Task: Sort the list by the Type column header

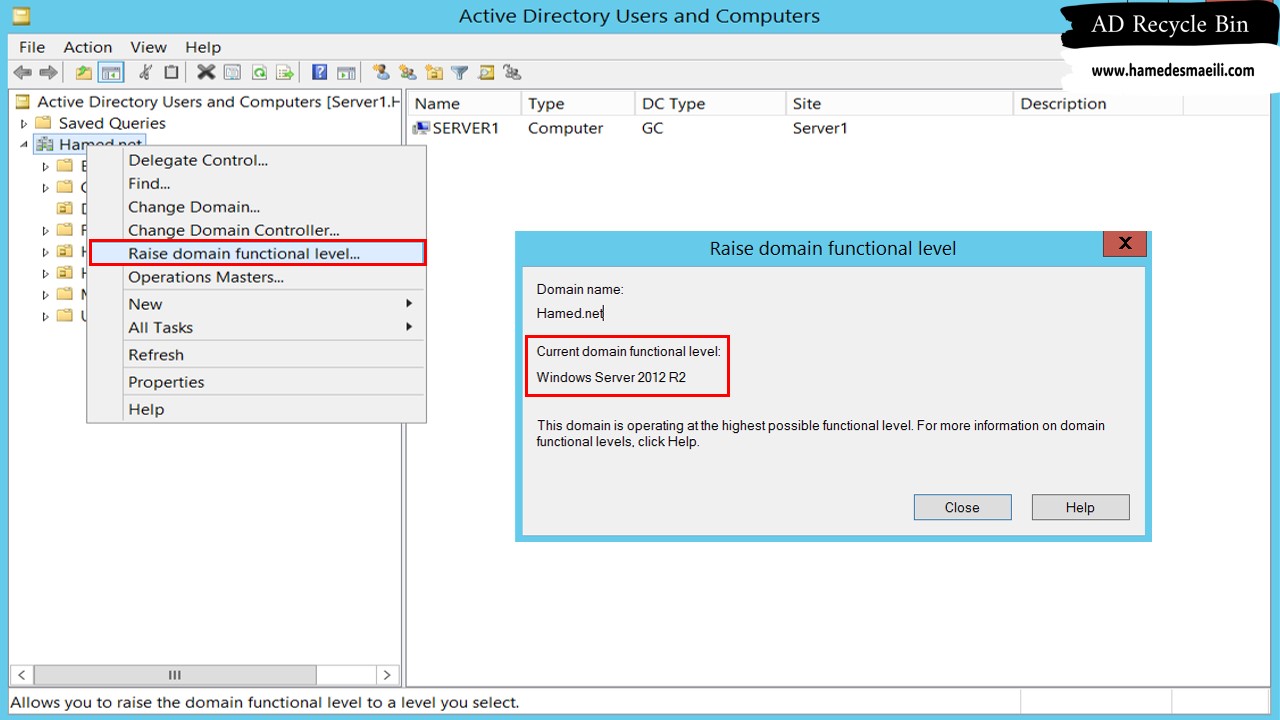Action: tap(578, 104)
